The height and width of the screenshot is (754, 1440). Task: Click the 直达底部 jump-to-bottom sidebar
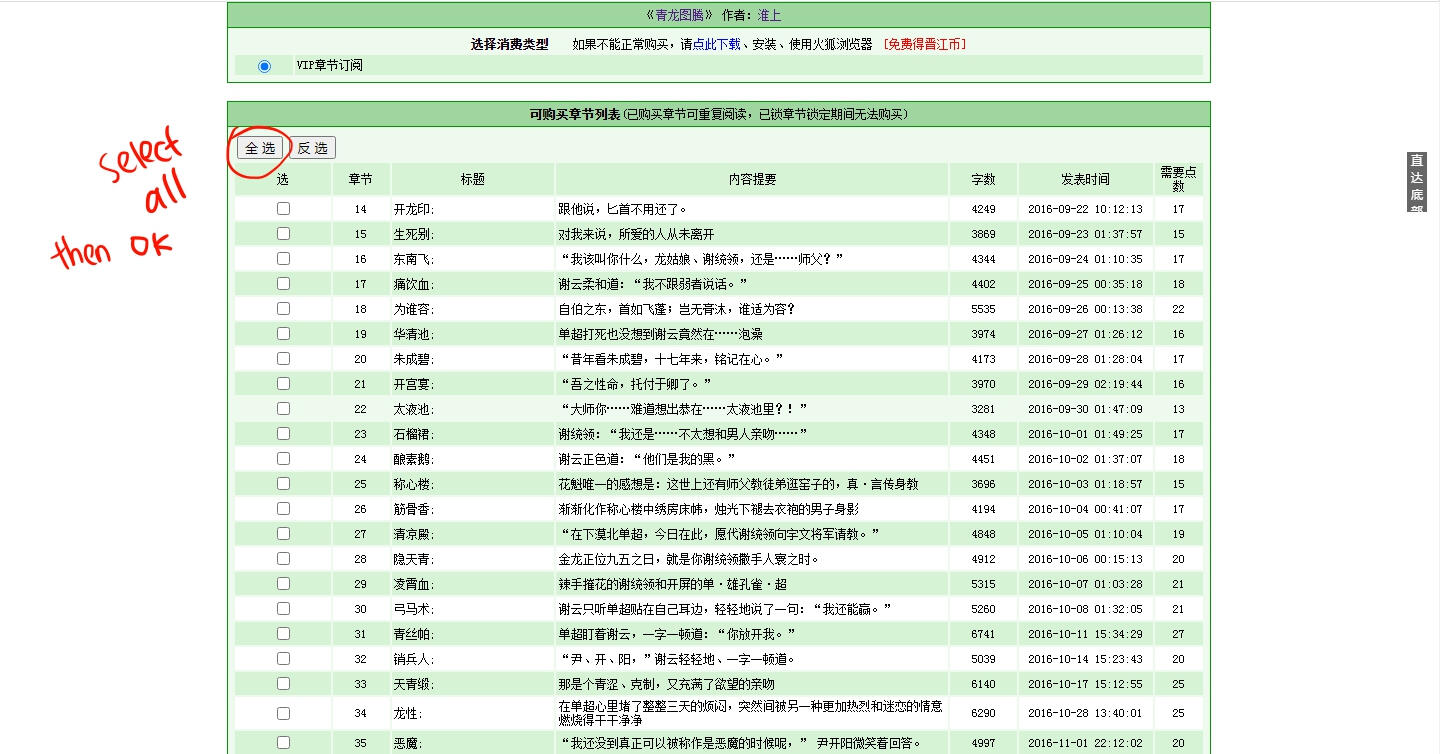1416,182
